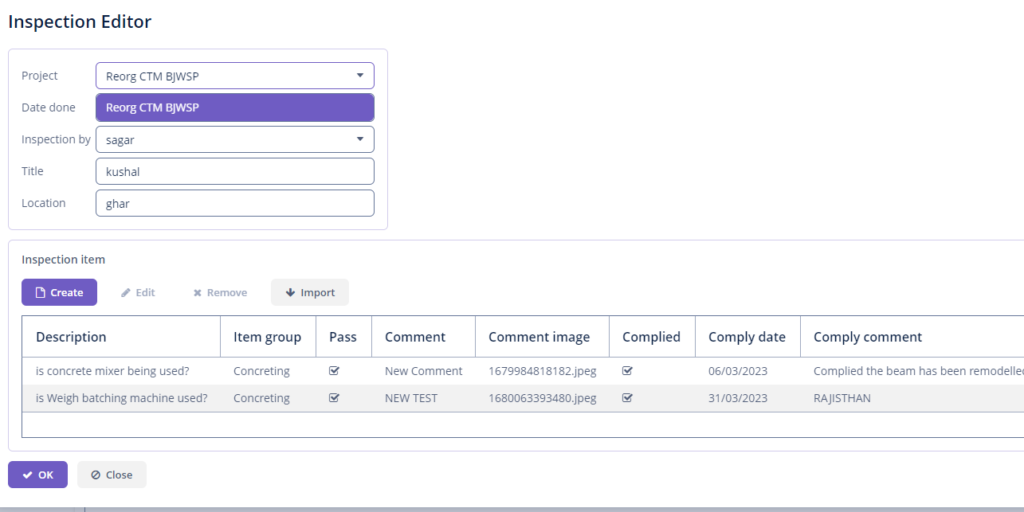
Task: Confirm with the OK button
Action: coord(38,474)
